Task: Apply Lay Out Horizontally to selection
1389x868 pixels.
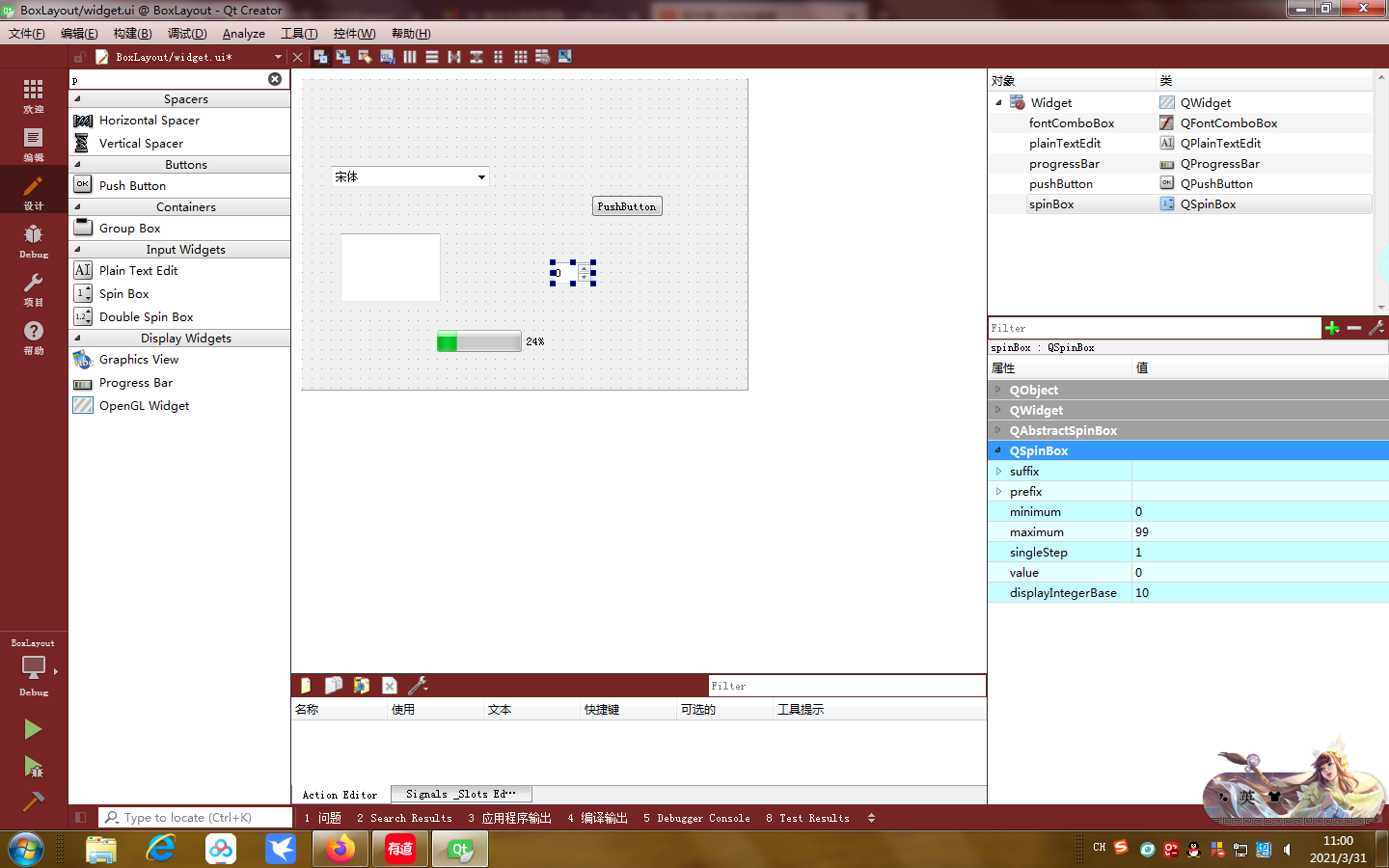Action: pyautogui.click(x=409, y=56)
